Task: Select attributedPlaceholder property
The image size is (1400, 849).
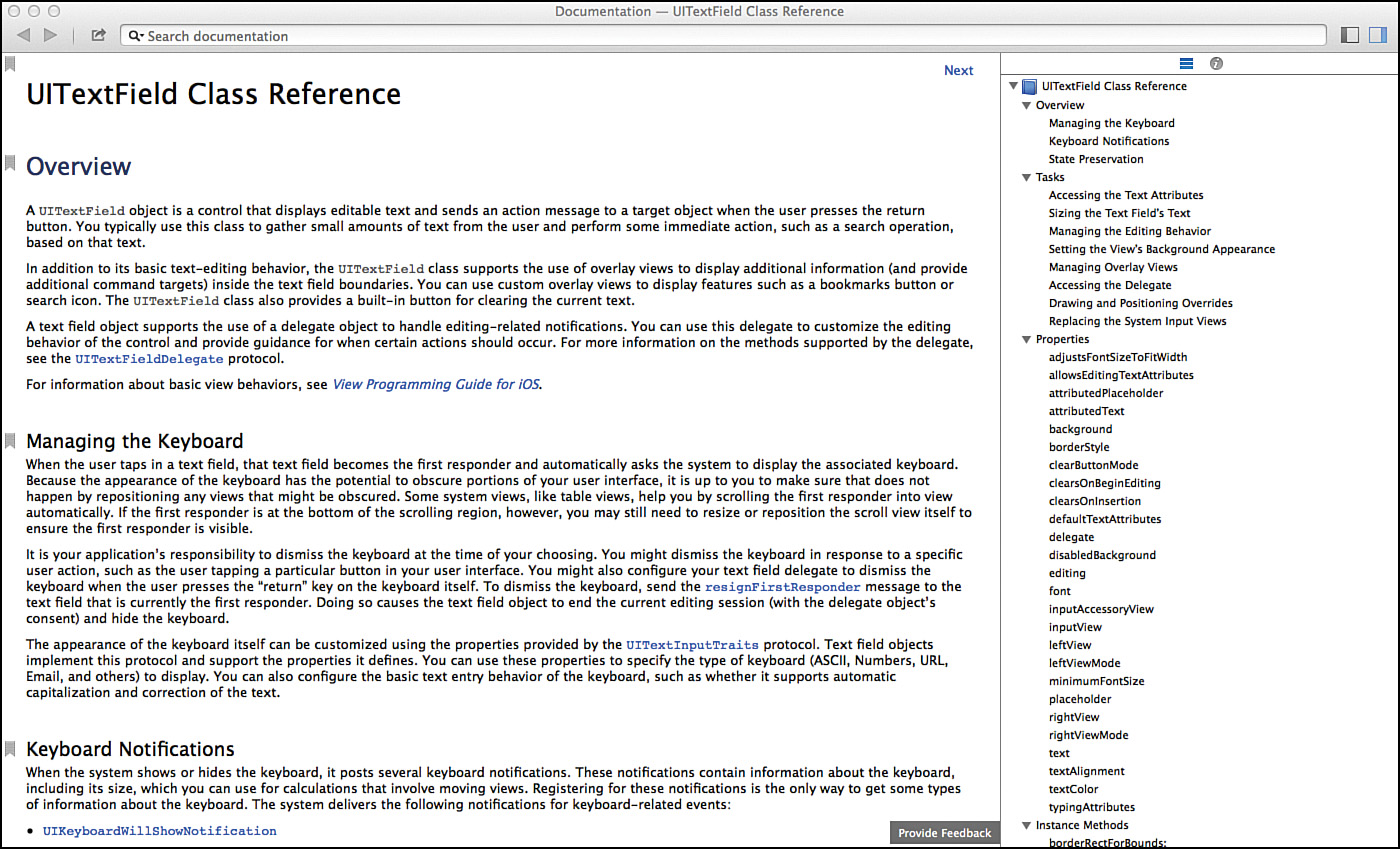Action: tap(1106, 393)
